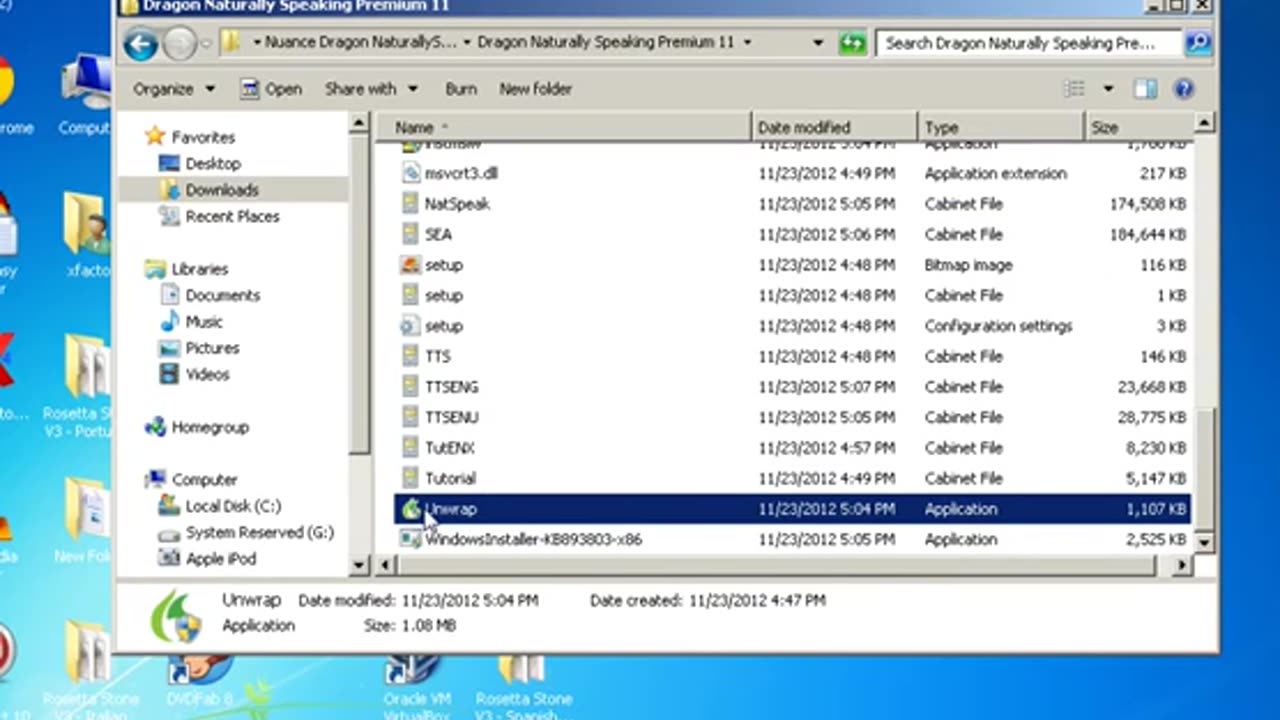Select WindowsInstaller-KB893803-x86 application icon
The image size is (1280, 720).
tap(410, 539)
